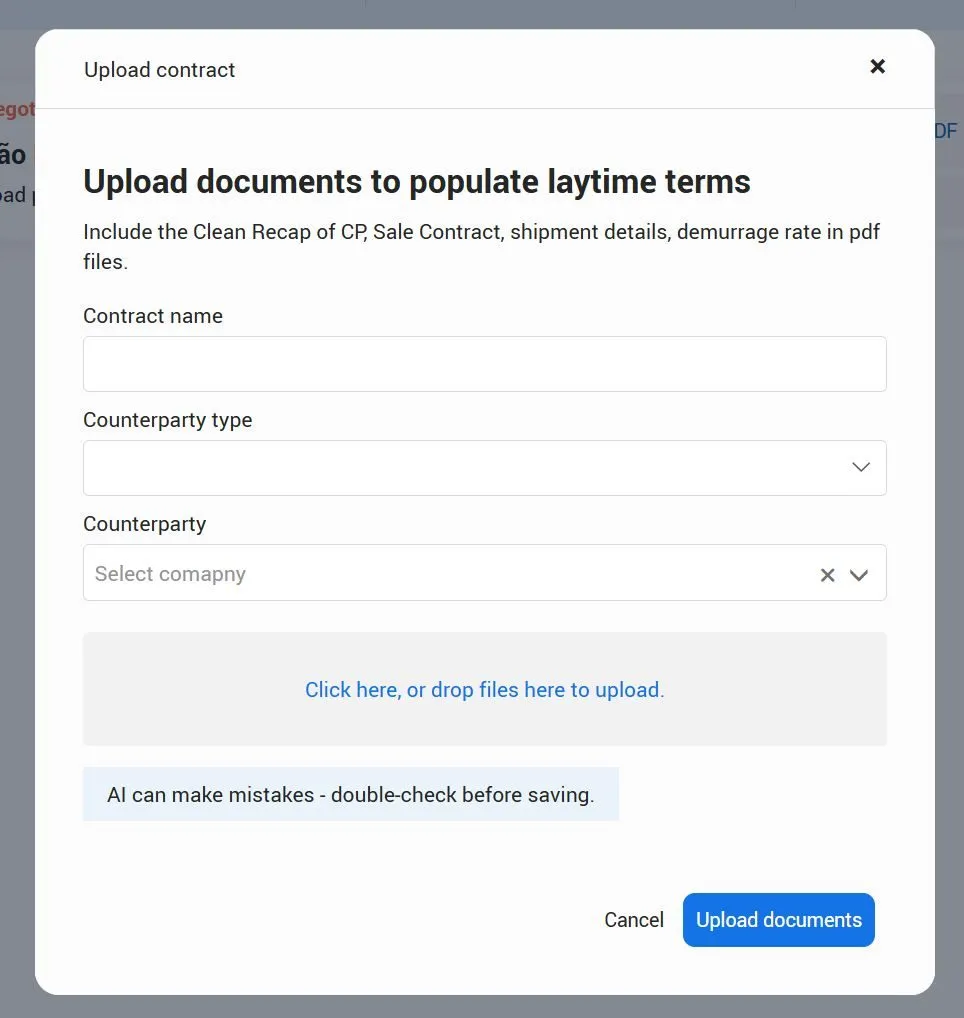Open the Counterparty company selector
964x1018 pixels.
coord(484,573)
